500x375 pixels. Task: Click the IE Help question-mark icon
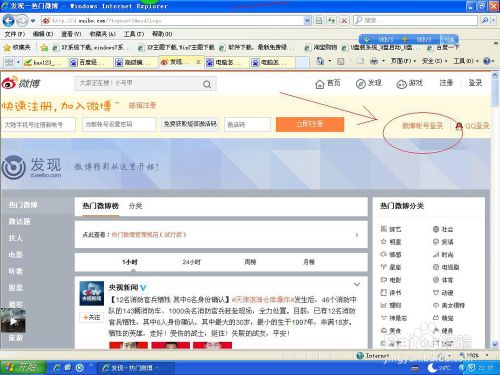point(487,61)
